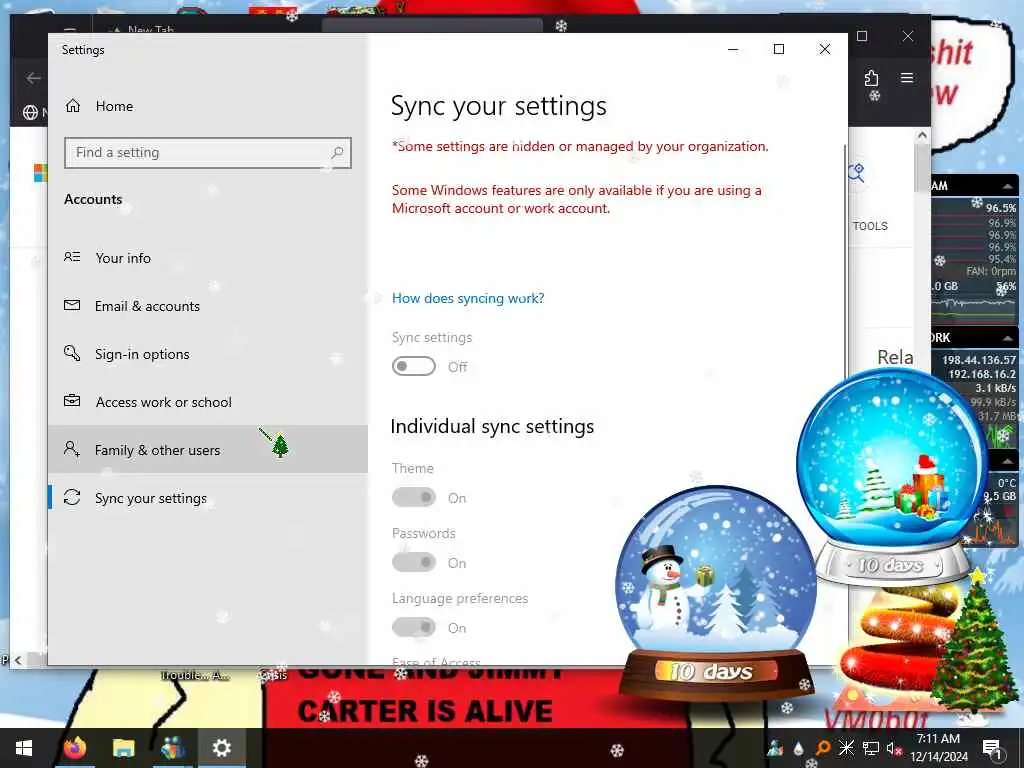Image resolution: width=1024 pixels, height=768 pixels.
Task: Open Email & accounts page
Action: pyautogui.click(x=208, y=306)
